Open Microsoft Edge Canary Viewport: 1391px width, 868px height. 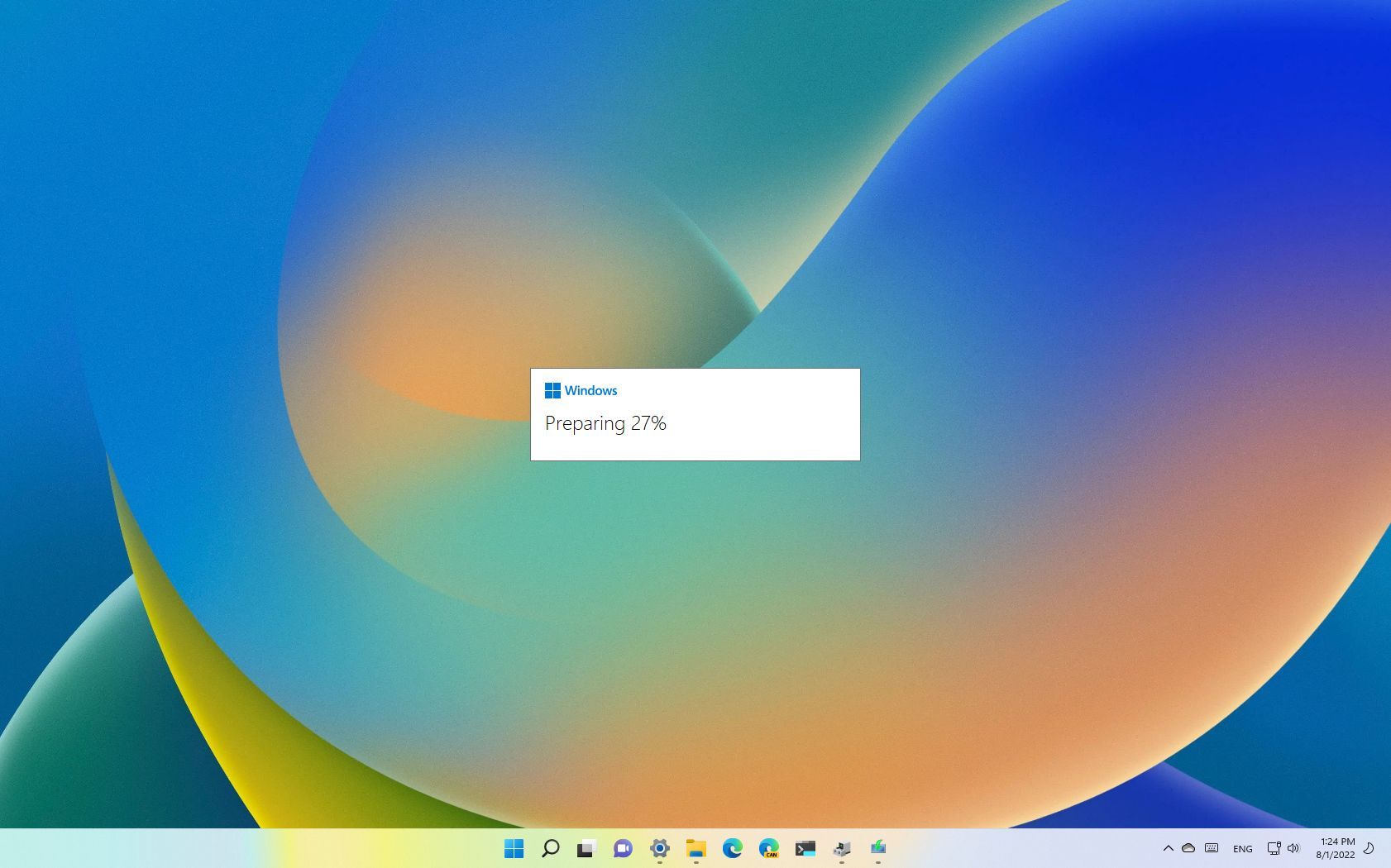click(769, 848)
